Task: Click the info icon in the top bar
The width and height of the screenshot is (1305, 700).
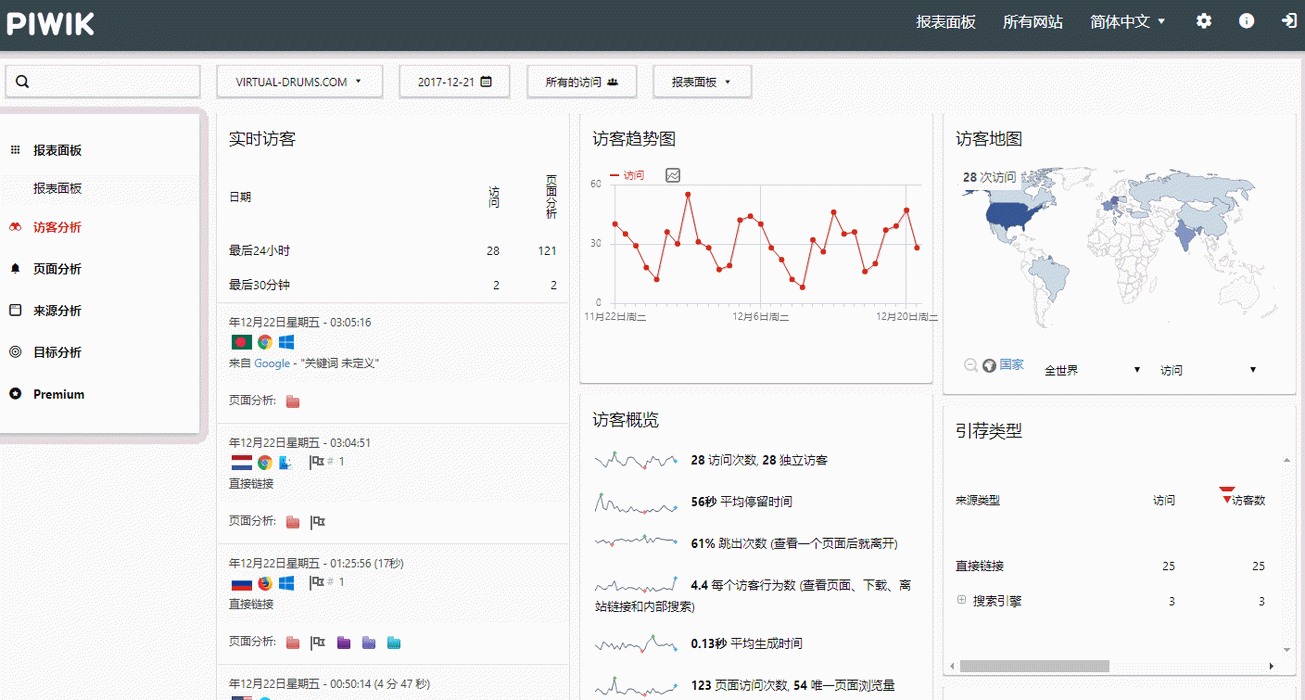Action: pyautogui.click(x=1246, y=21)
